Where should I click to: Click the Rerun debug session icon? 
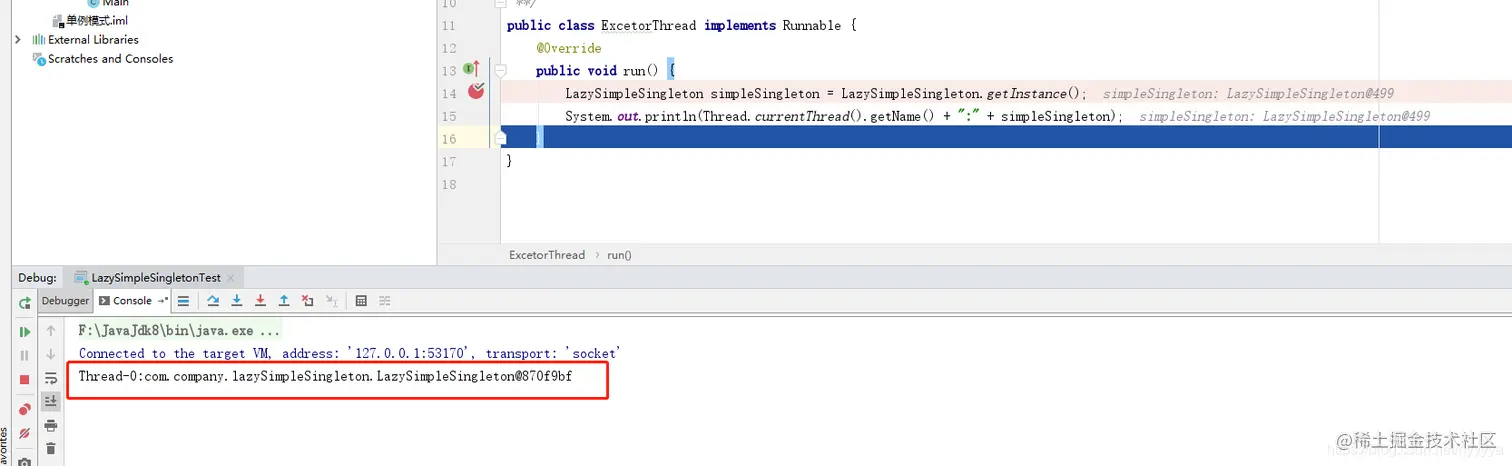coord(25,303)
